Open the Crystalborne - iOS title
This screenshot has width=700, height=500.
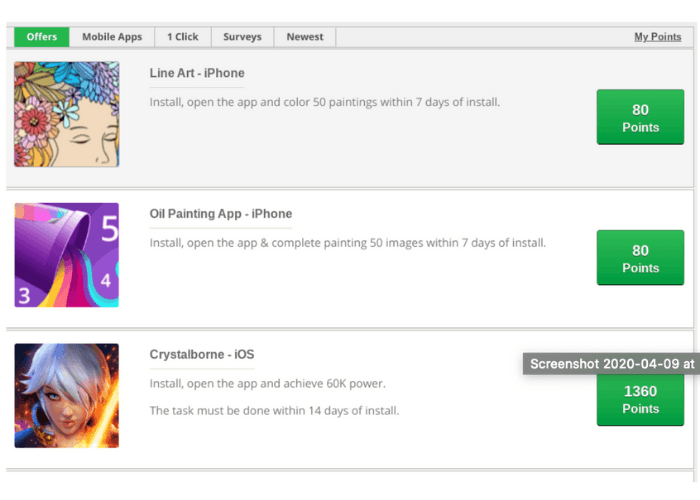202,354
